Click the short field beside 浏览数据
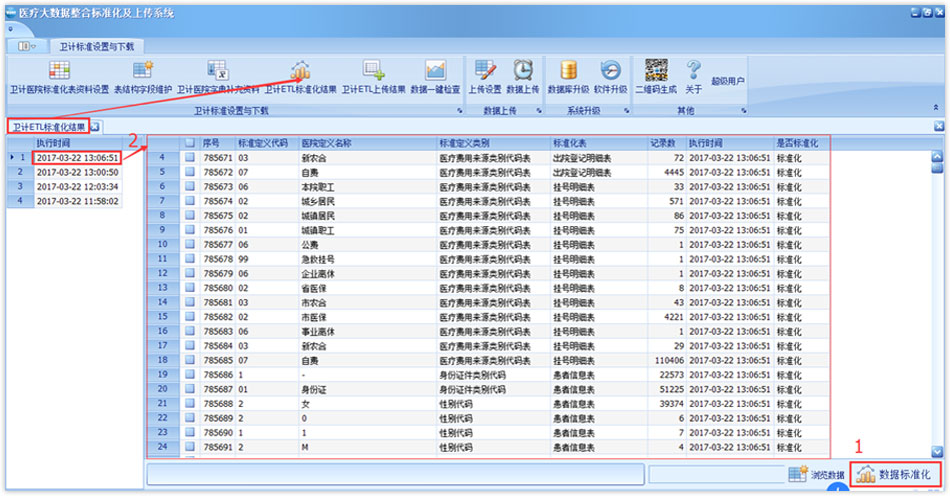Image resolution: width=950 pixels, height=496 pixels. tap(717, 474)
